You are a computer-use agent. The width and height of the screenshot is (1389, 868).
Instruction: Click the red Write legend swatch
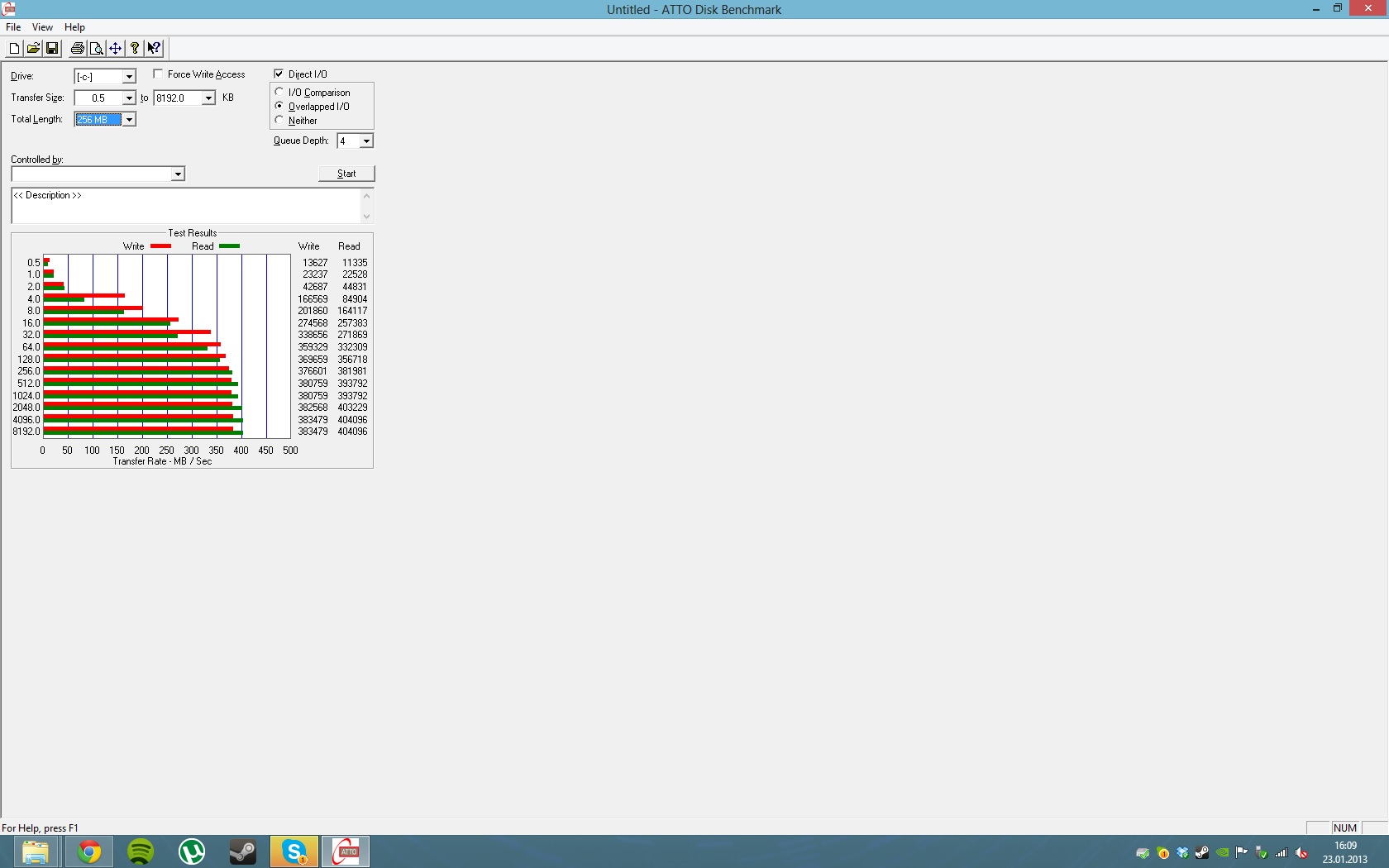coord(160,246)
